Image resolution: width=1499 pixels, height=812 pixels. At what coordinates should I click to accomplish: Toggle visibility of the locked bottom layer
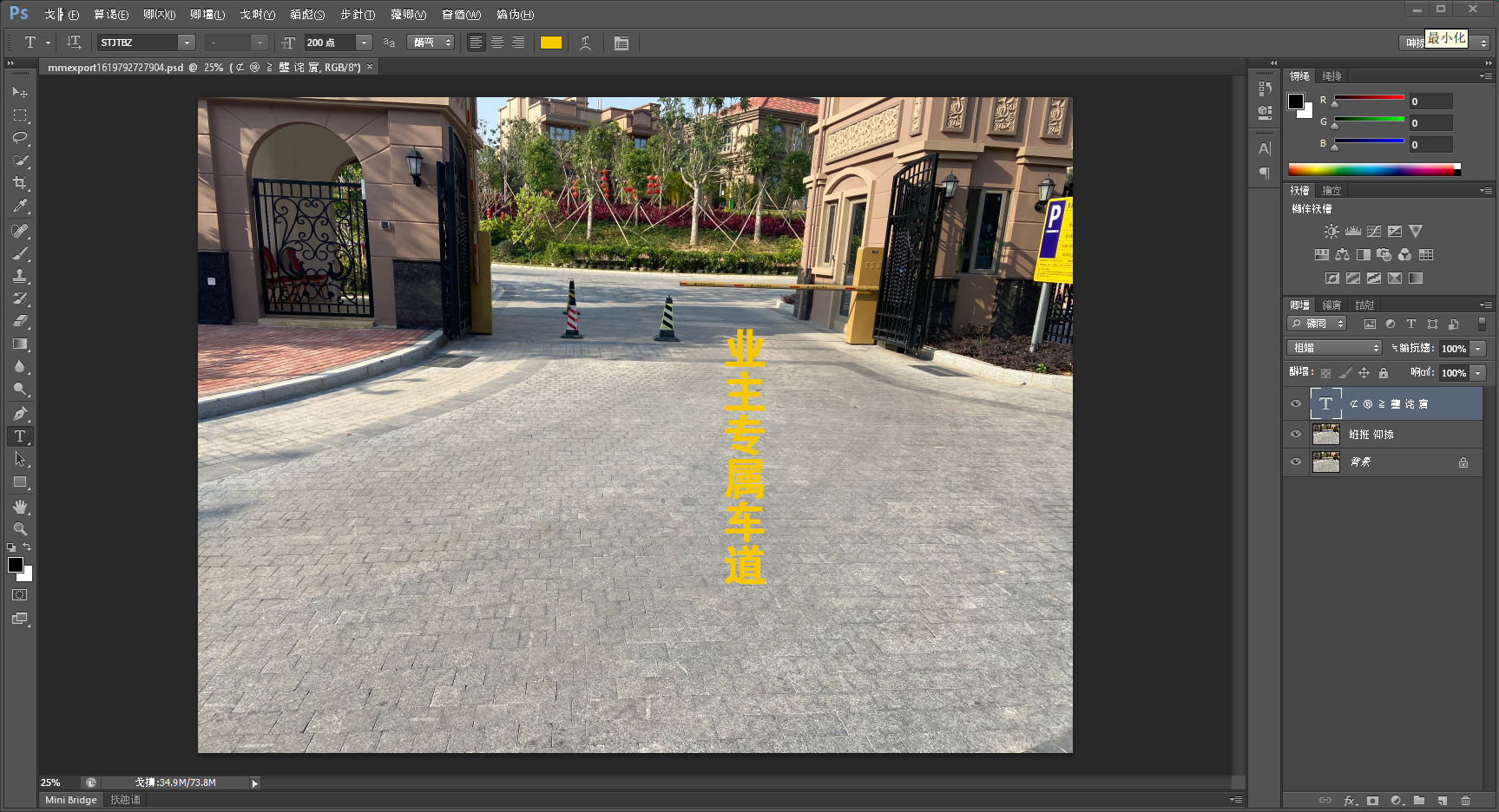tap(1296, 462)
